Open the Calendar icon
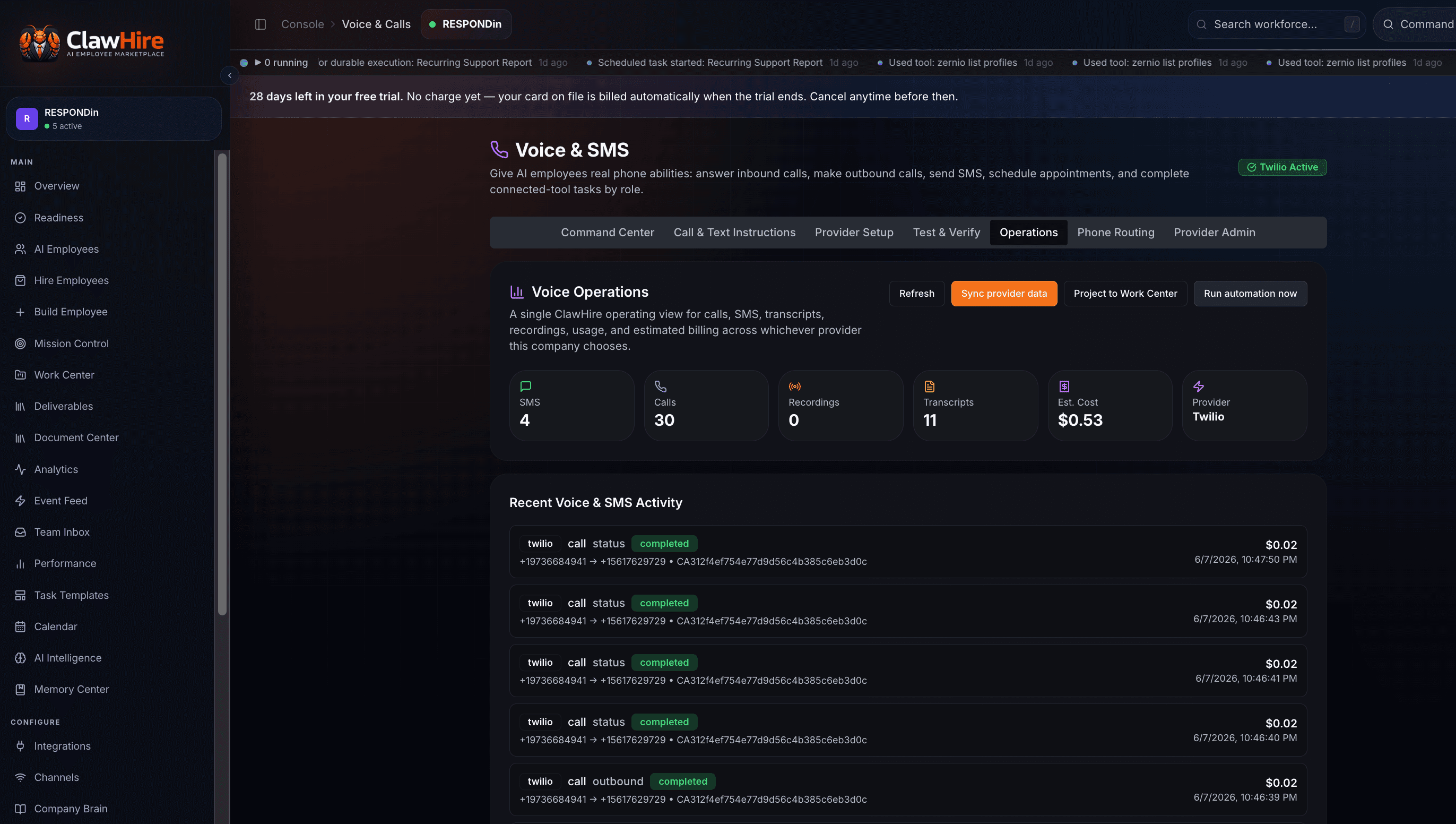Image resolution: width=1456 pixels, height=824 pixels. (20, 626)
